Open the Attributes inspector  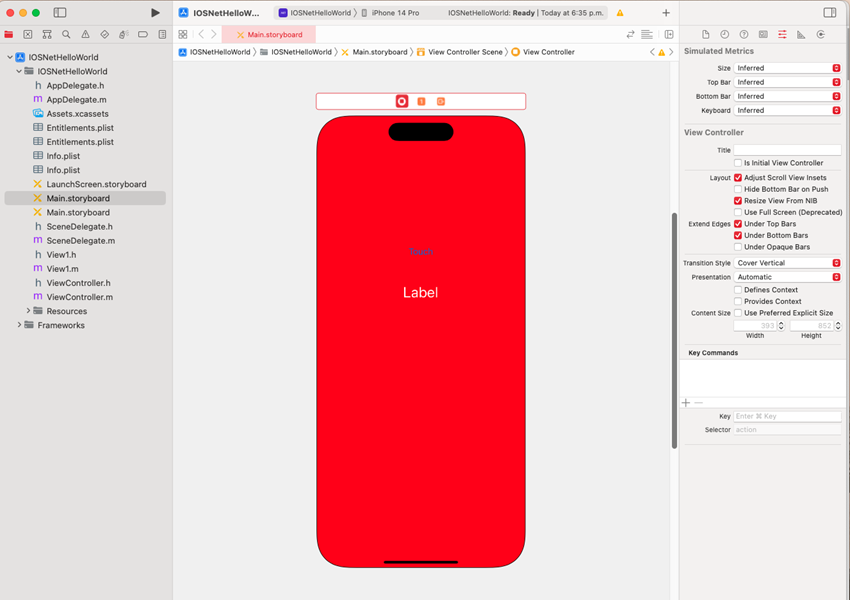[783, 33]
